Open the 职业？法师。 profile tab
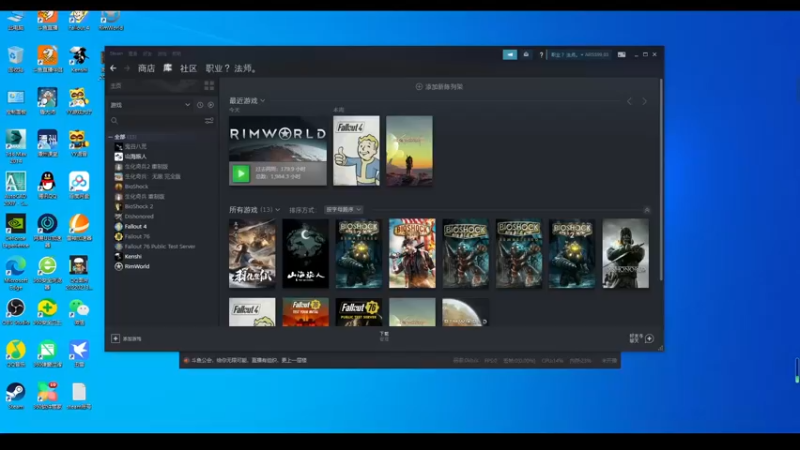Viewport: 800px width, 450px height. (x=232, y=68)
